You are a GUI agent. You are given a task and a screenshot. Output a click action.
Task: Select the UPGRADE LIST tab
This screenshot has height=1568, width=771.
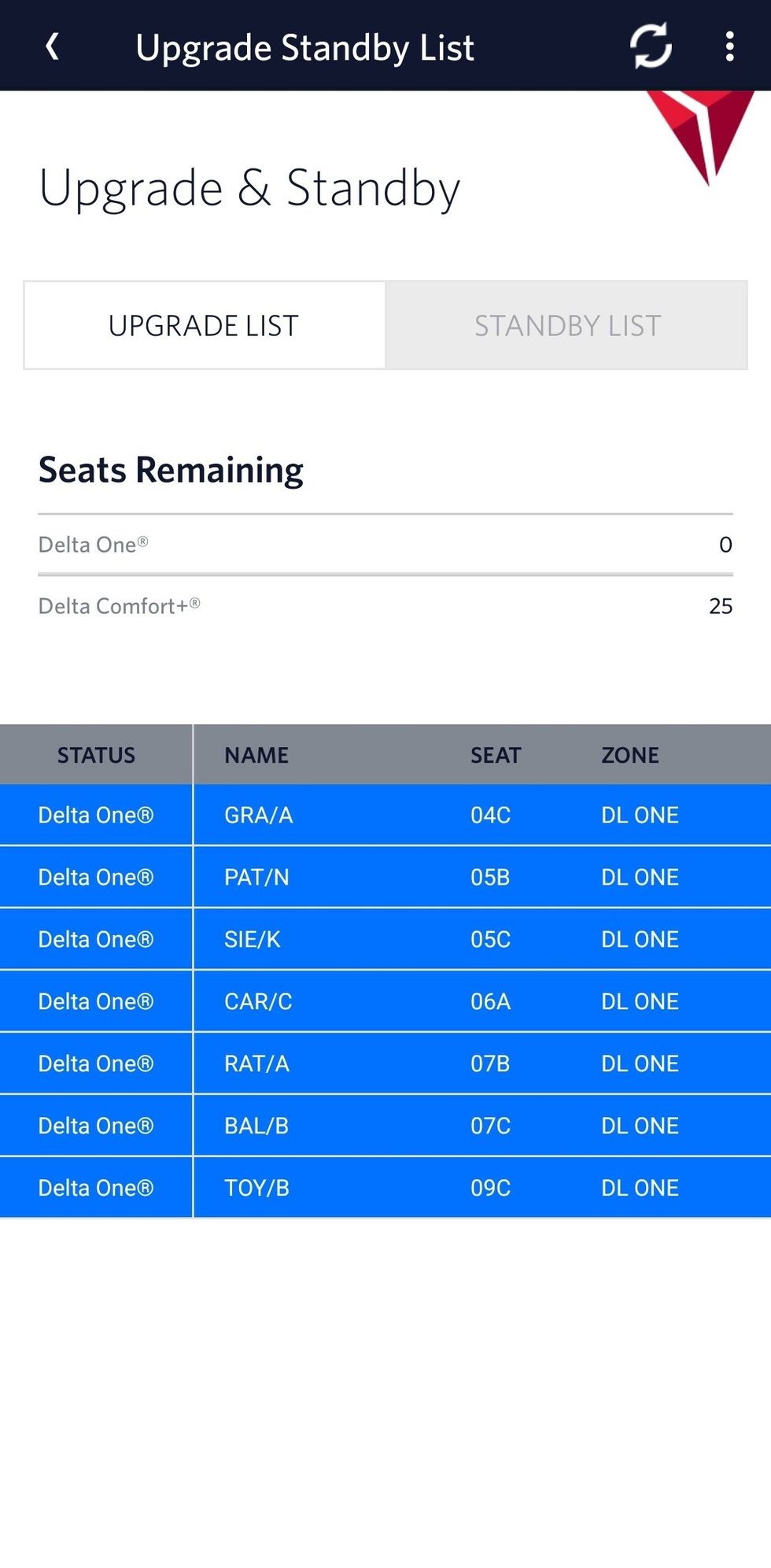click(203, 325)
